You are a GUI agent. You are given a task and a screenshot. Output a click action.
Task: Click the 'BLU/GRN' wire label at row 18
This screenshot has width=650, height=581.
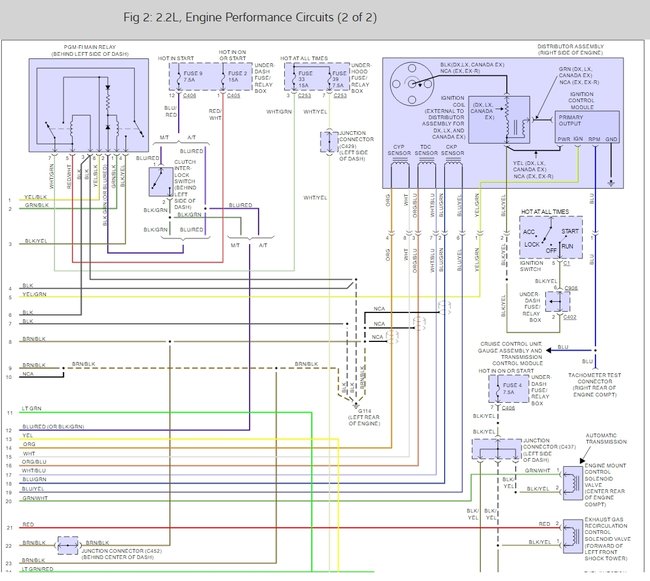[x=34, y=479]
